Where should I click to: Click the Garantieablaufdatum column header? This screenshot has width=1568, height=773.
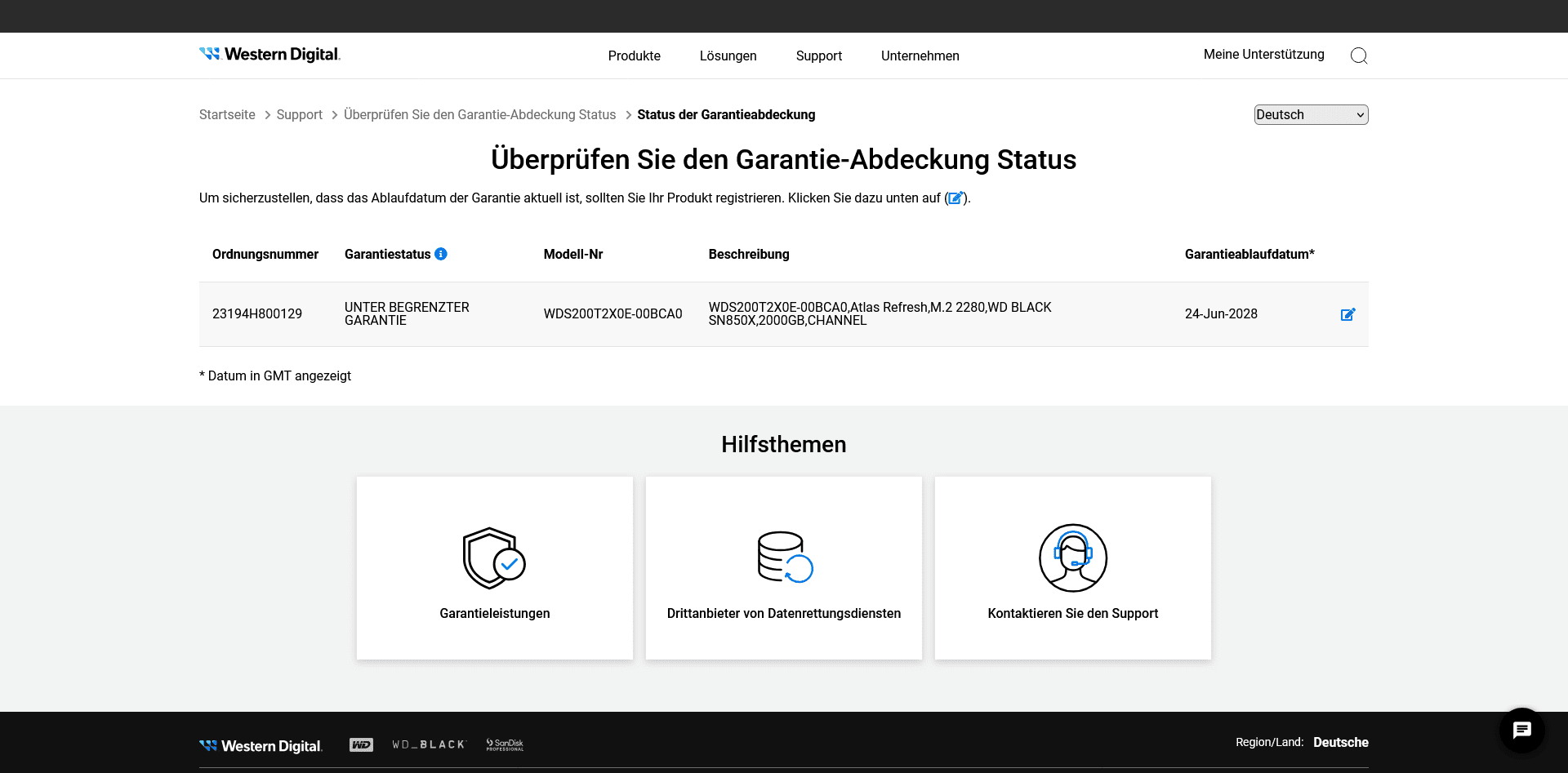(1249, 255)
